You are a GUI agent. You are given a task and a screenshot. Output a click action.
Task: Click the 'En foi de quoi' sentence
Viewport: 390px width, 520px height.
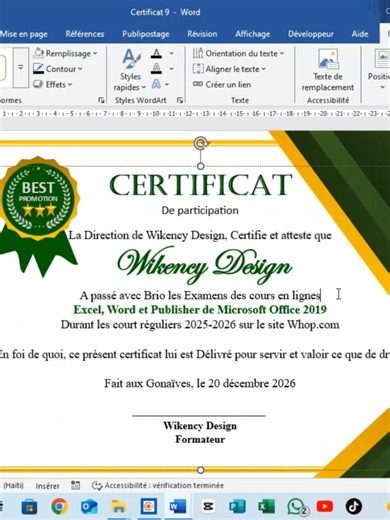[x=195, y=354]
